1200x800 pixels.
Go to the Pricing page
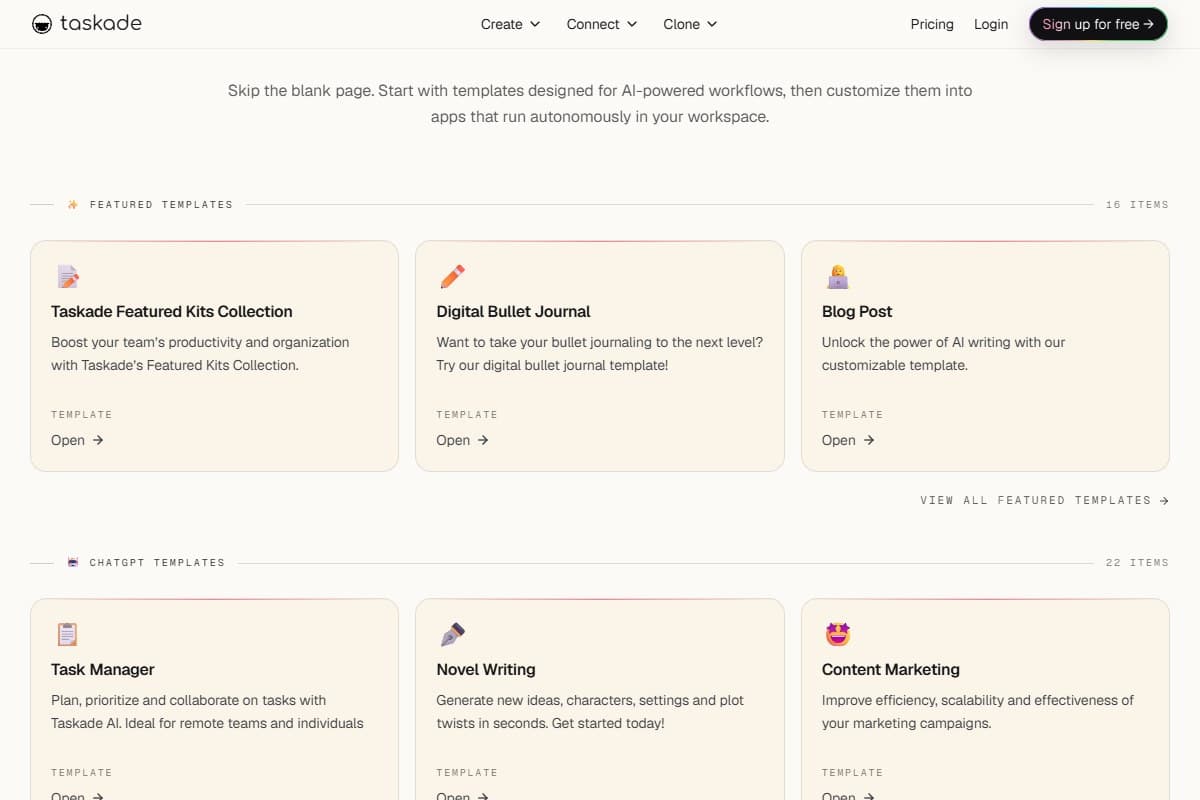click(932, 24)
